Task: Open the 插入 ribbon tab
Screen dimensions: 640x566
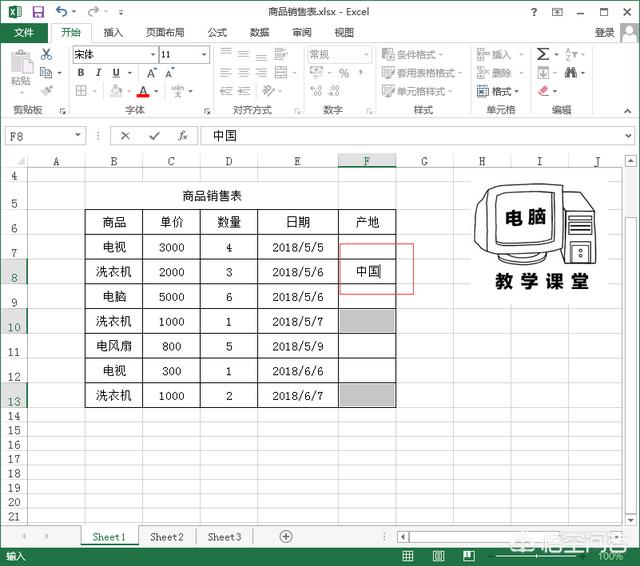Action: click(x=113, y=32)
